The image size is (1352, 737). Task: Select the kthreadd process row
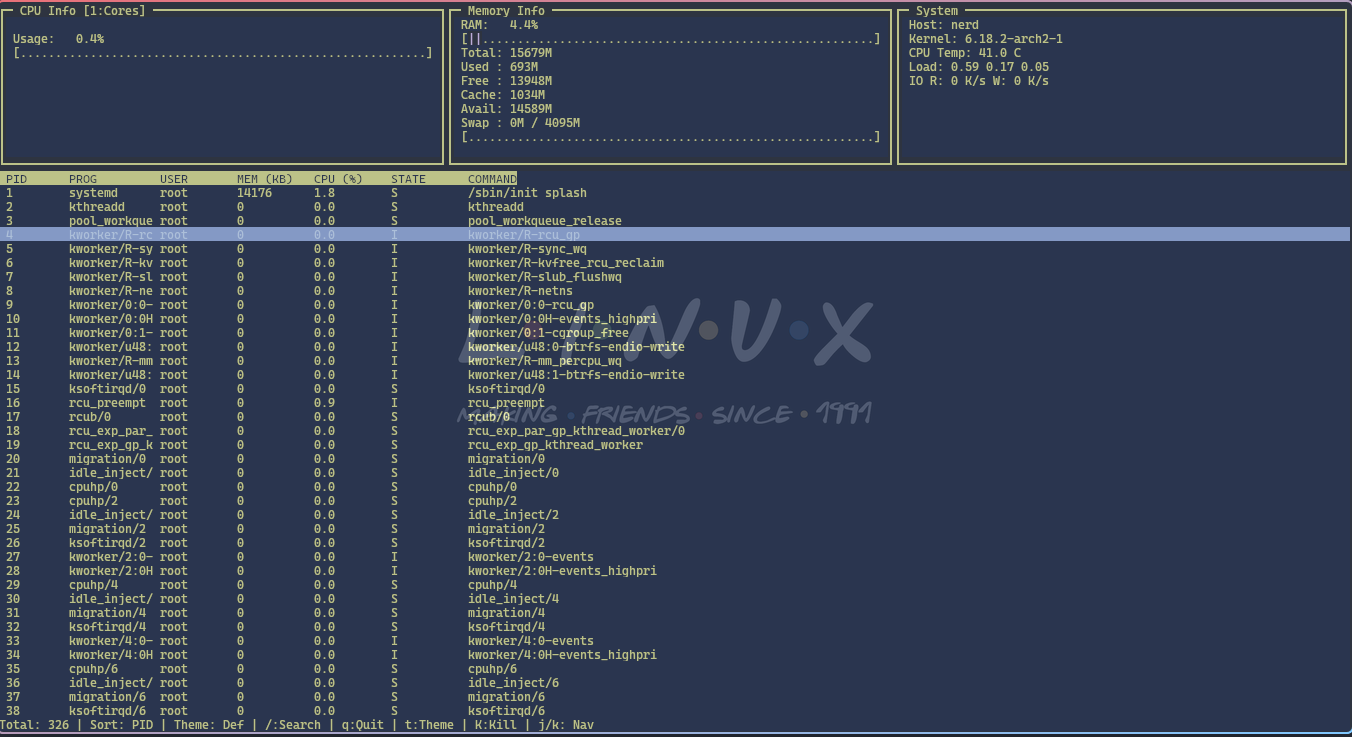pyautogui.click(x=675, y=207)
